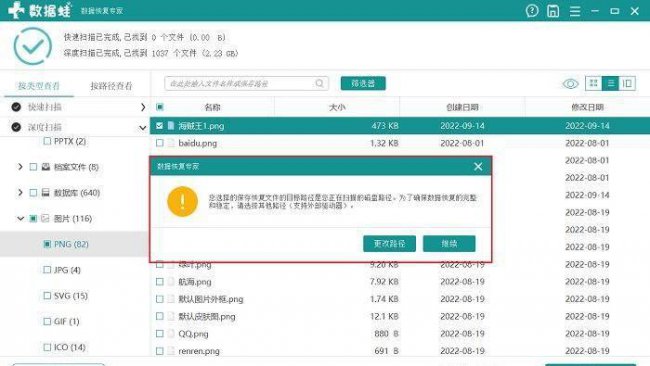Screen dimensions: 650x366
Task: Click the 筛选器 filter button
Action: [363, 83]
